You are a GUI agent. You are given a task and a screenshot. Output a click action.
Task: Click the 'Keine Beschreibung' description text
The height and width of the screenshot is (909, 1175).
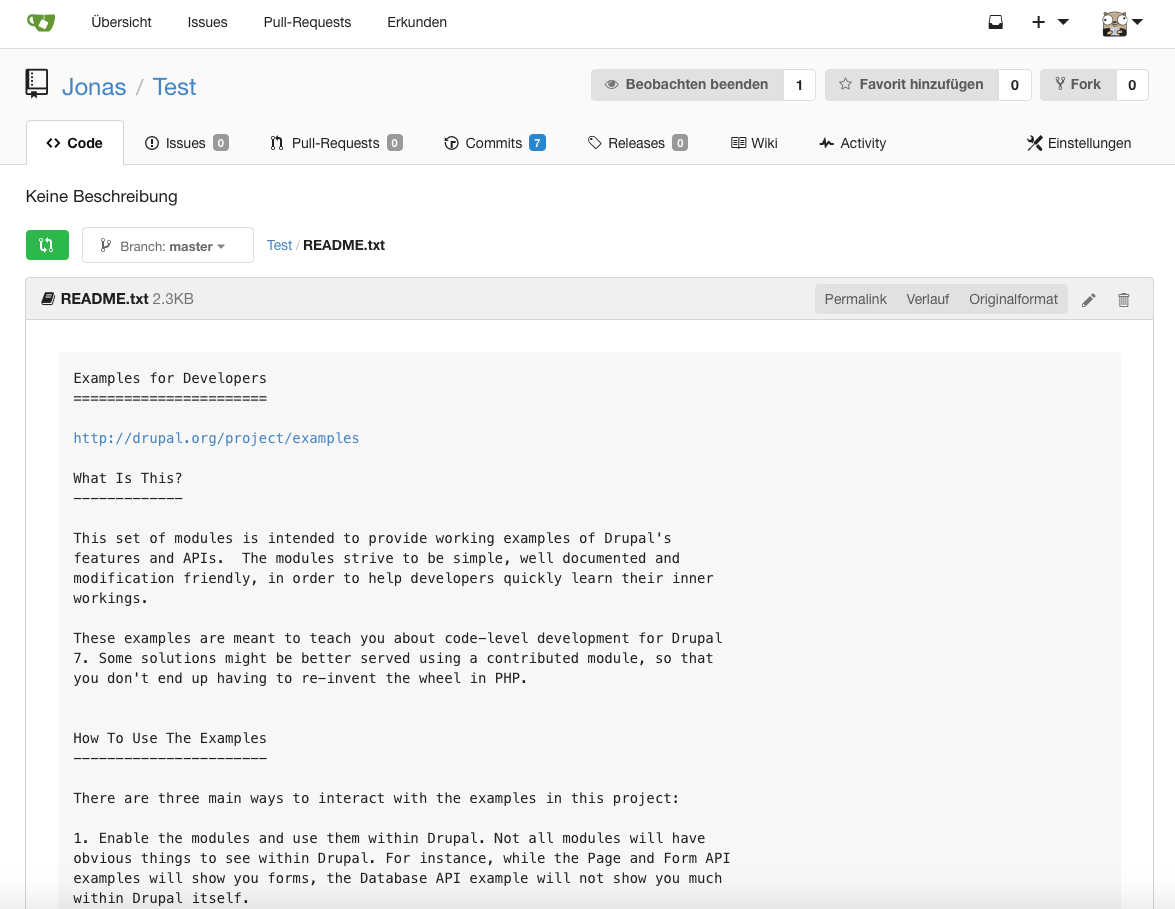point(101,196)
